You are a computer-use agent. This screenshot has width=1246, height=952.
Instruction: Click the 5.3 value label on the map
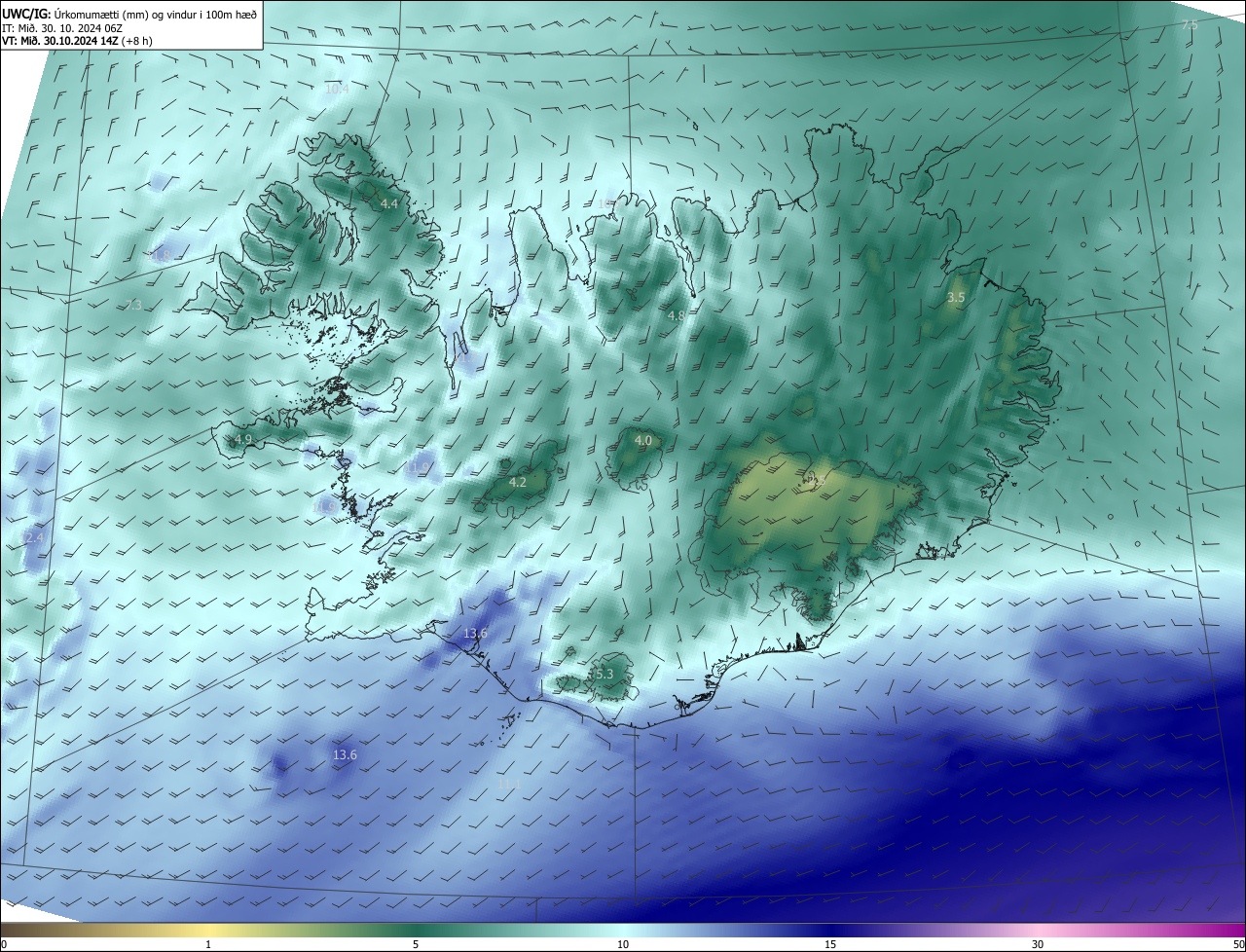605,674
